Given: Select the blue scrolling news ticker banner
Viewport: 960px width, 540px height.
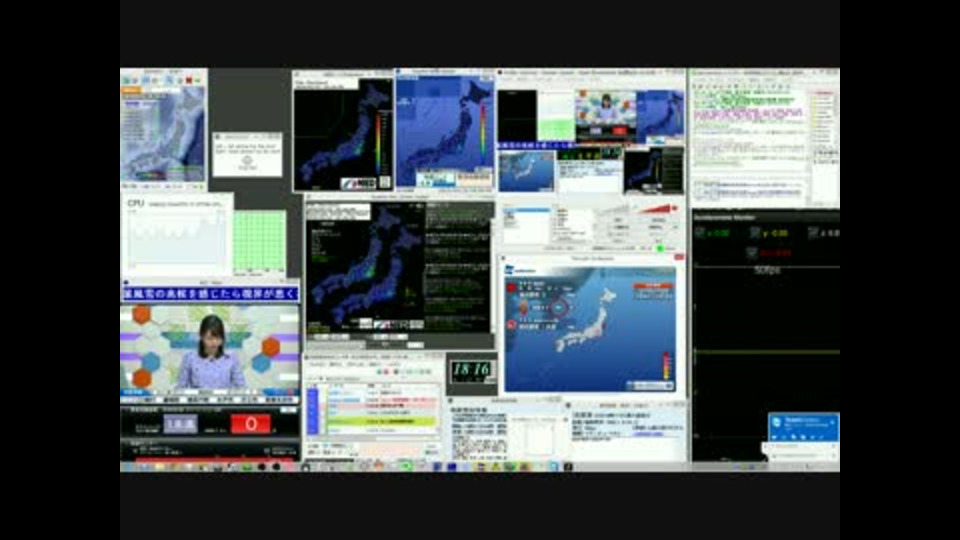Looking at the screenshot, I should 210,294.
